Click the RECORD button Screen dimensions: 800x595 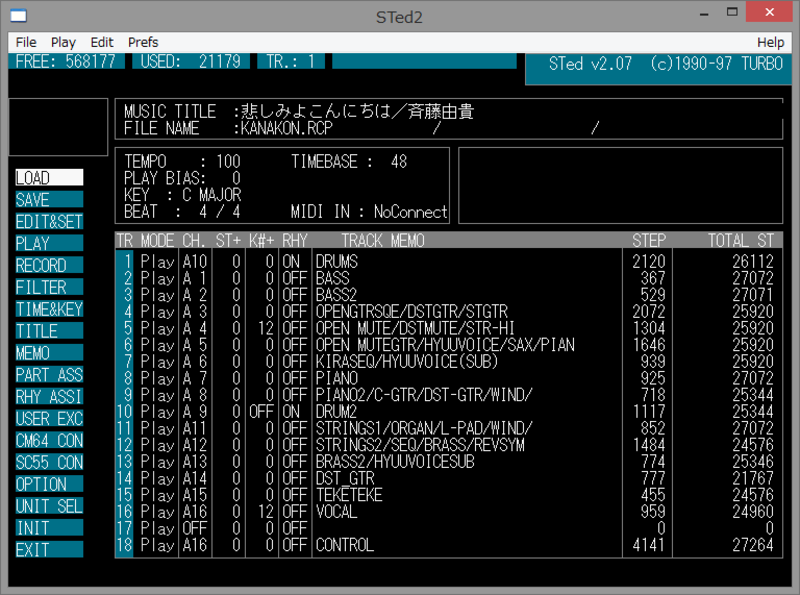(x=49, y=265)
